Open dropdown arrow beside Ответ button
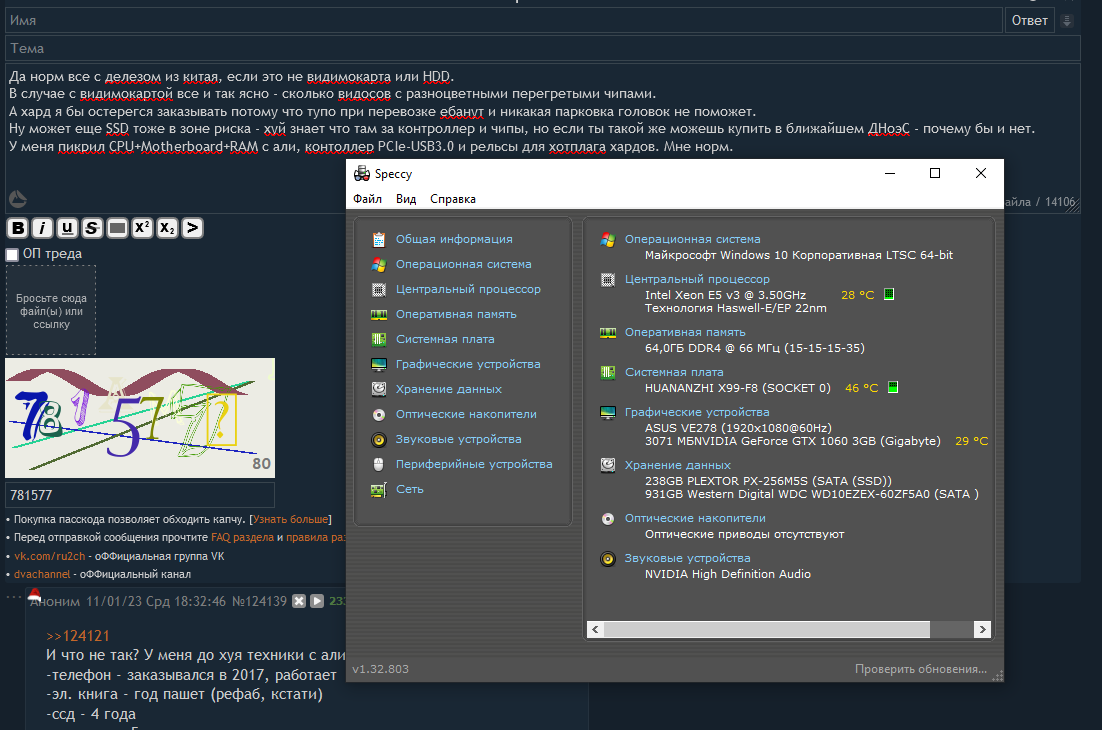This screenshot has width=1102, height=730. (x=1067, y=20)
